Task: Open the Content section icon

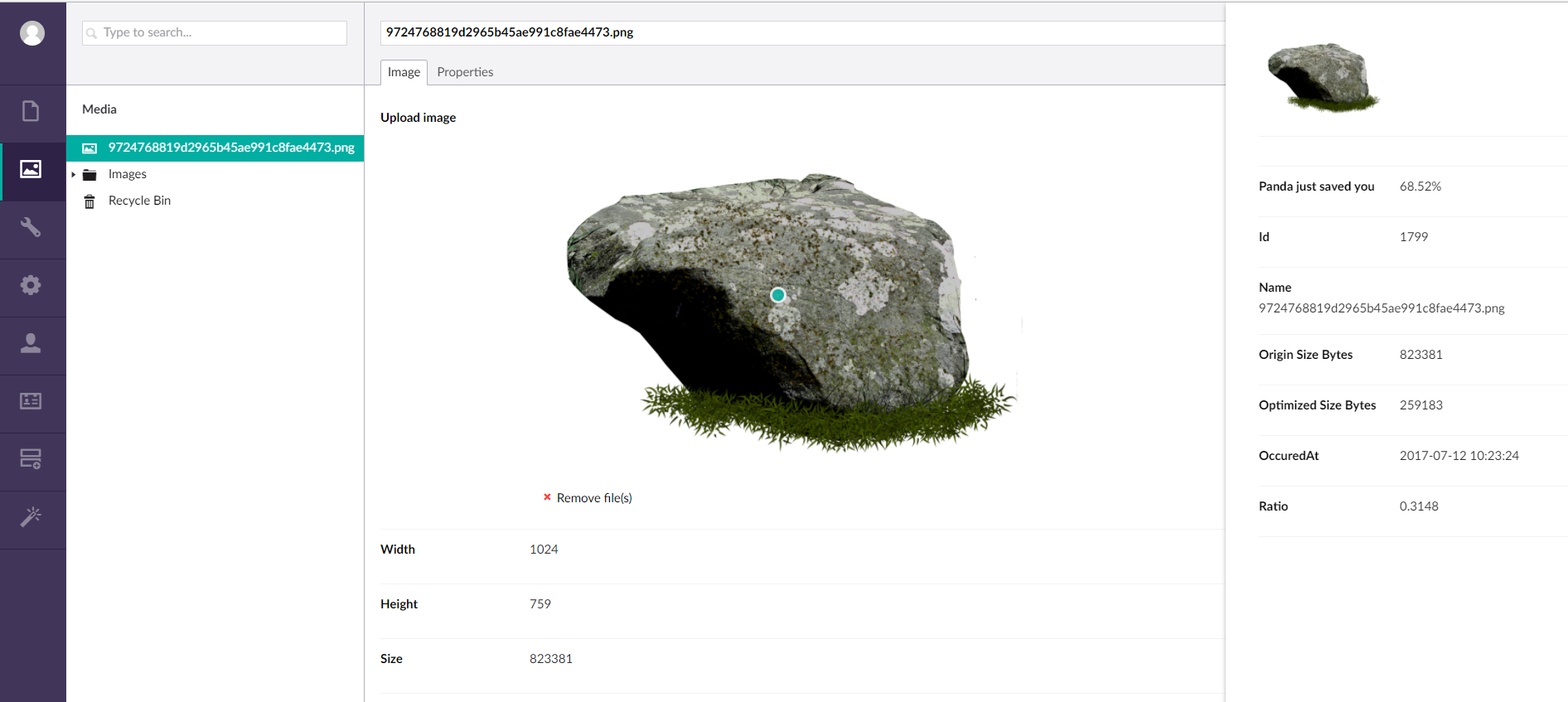Action: click(31, 111)
